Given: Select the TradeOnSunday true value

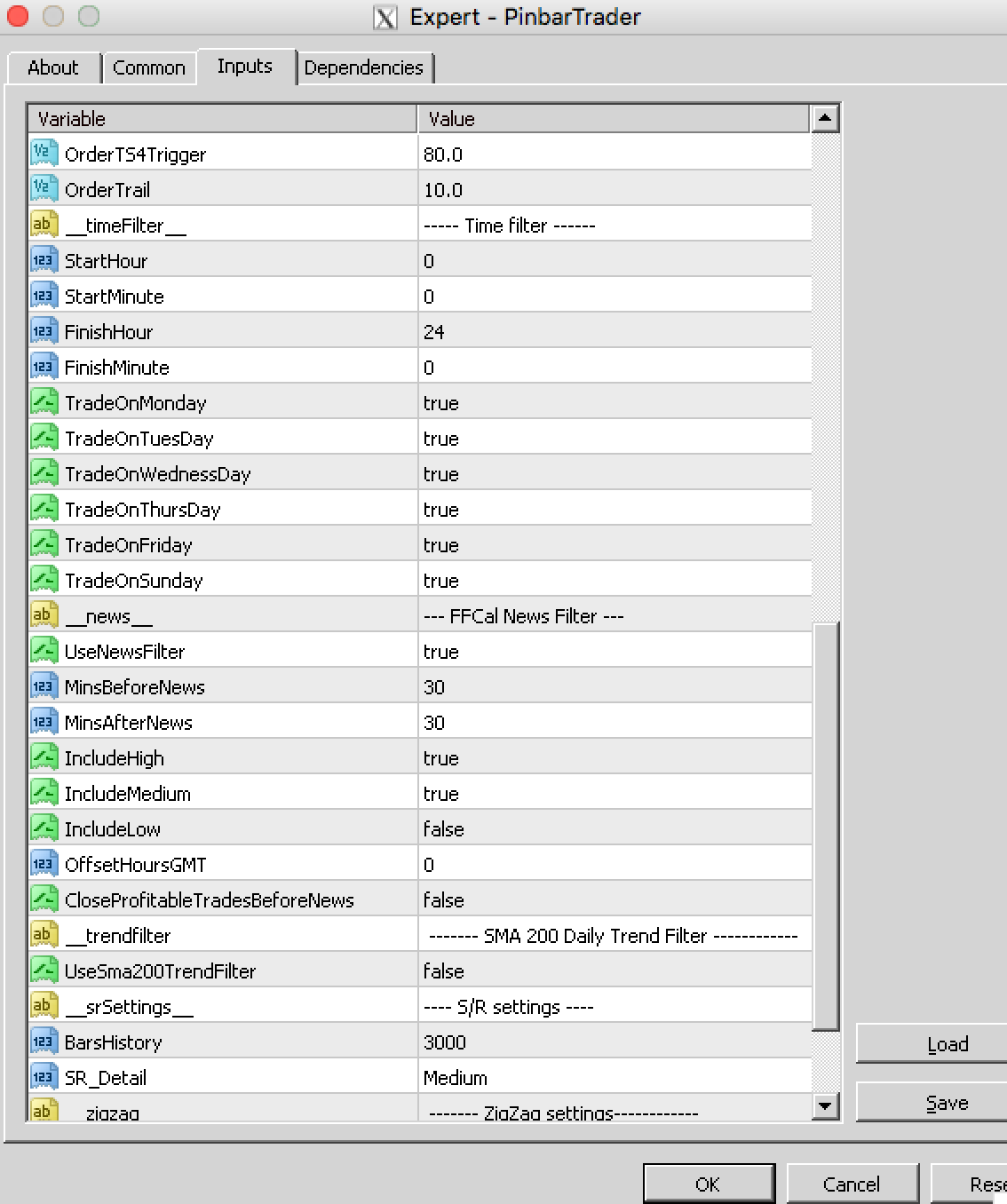Looking at the screenshot, I should [441, 581].
